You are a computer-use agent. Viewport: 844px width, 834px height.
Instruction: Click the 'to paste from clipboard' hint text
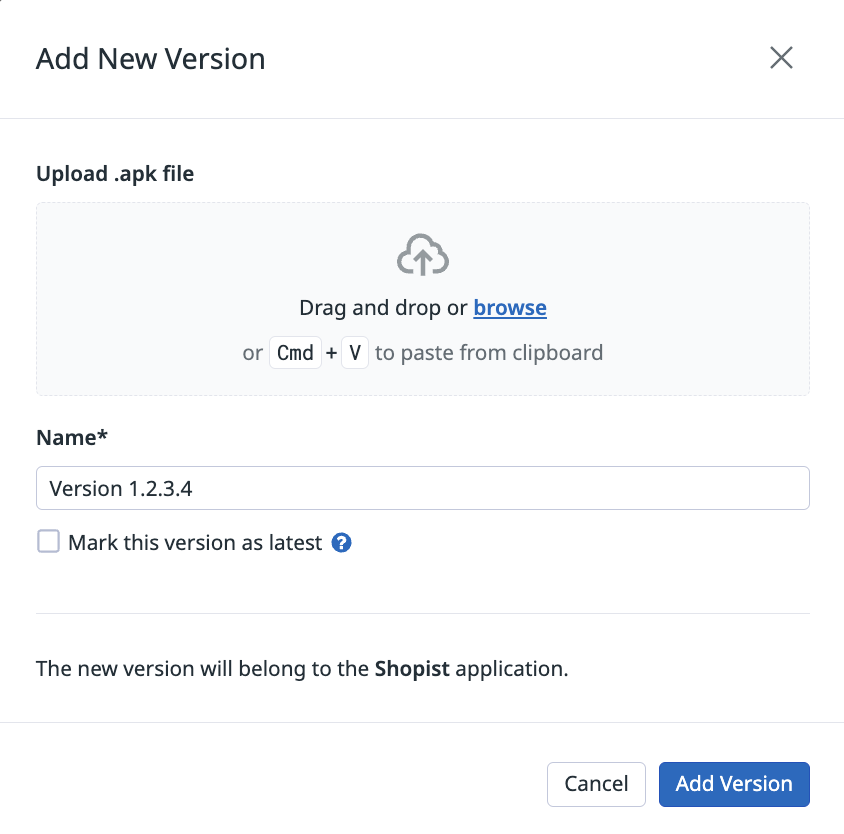[x=489, y=353]
